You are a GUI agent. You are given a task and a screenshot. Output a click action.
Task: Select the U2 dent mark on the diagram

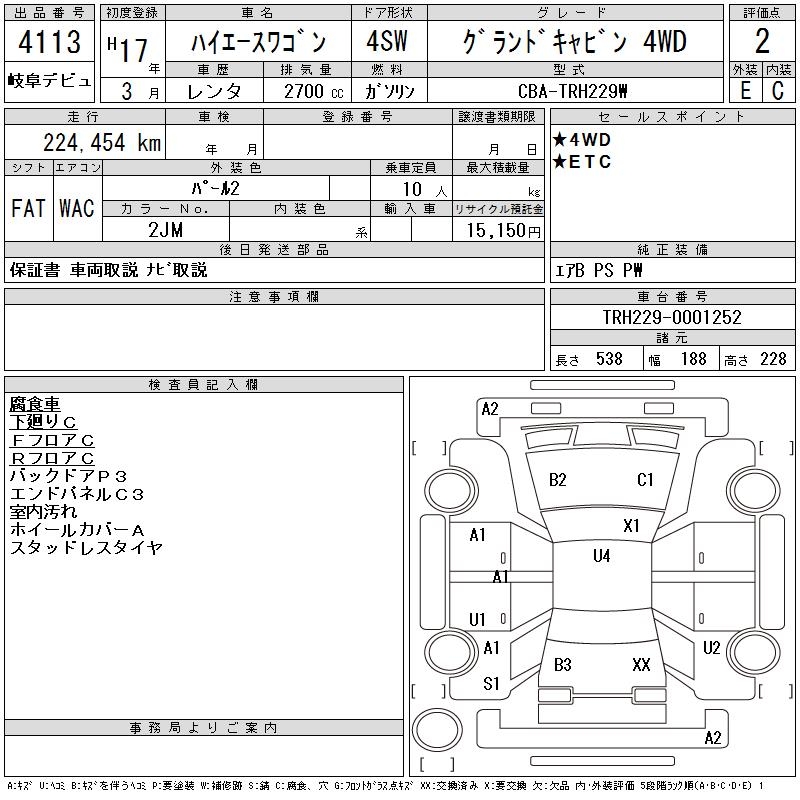click(712, 648)
